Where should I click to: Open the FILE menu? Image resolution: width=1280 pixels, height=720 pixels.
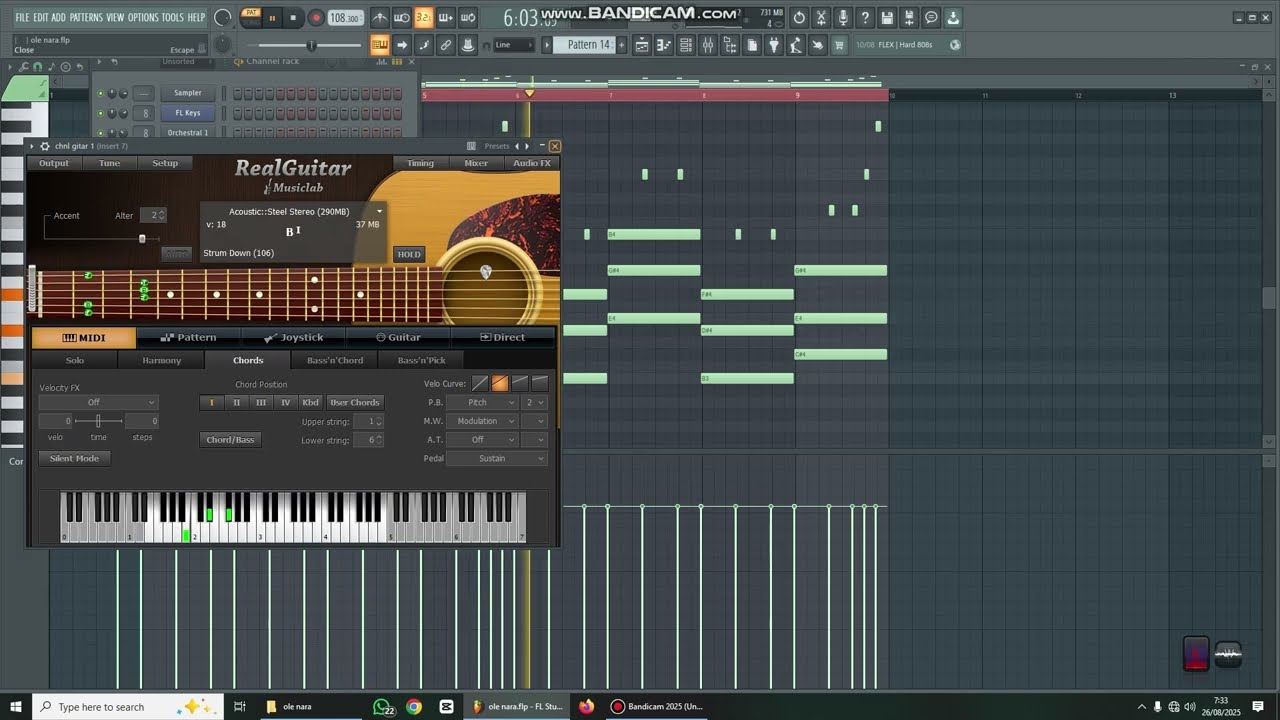(22, 17)
